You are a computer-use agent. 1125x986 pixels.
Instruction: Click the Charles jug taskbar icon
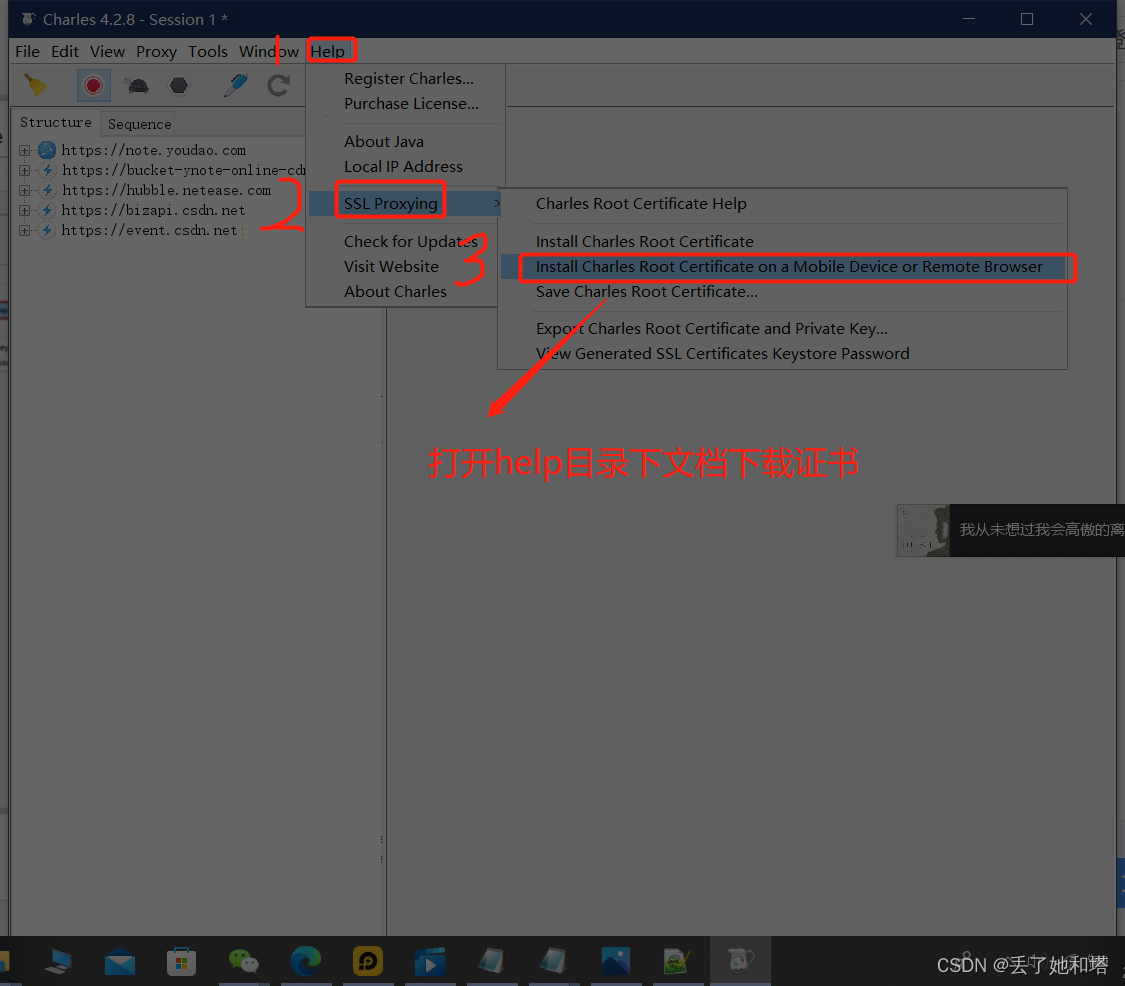click(x=740, y=959)
